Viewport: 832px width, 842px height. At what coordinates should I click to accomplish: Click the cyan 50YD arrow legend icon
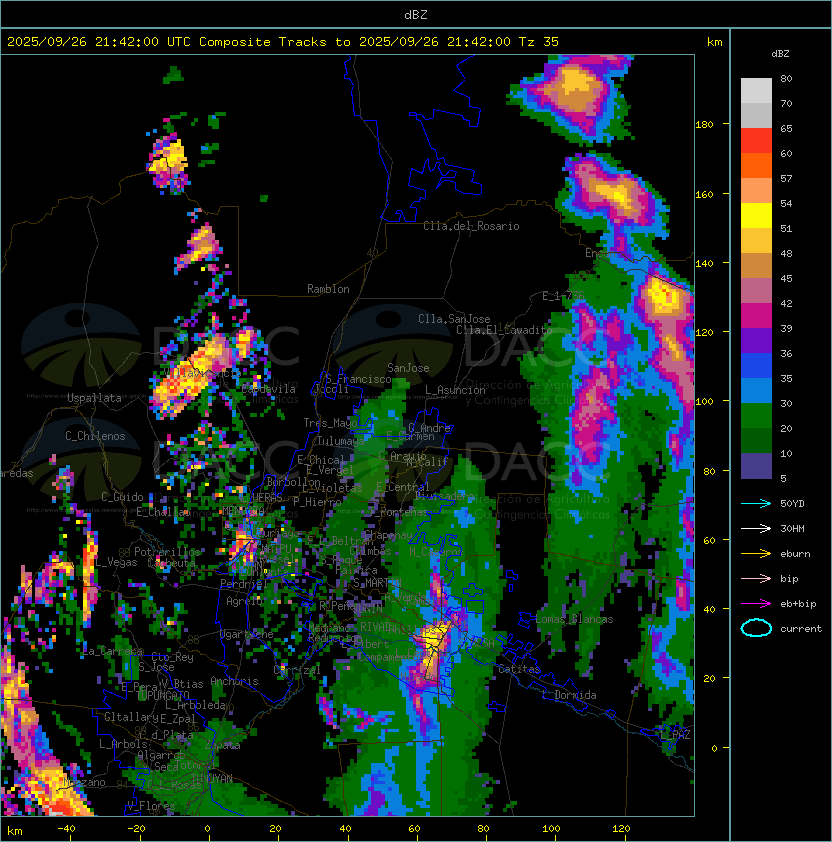point(756,503)
